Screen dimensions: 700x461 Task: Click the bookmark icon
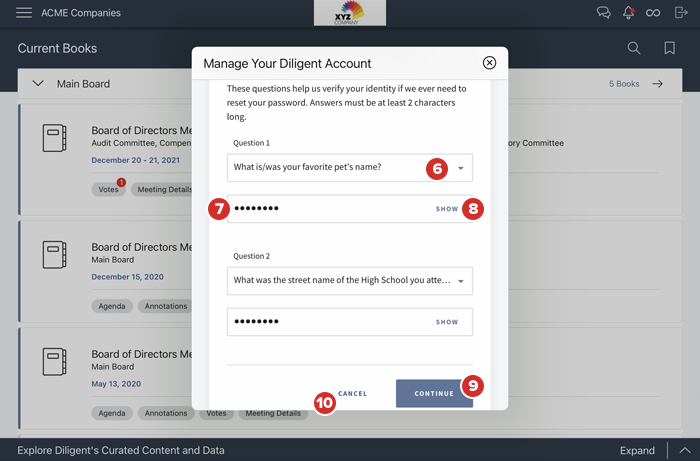pos(669,48)
